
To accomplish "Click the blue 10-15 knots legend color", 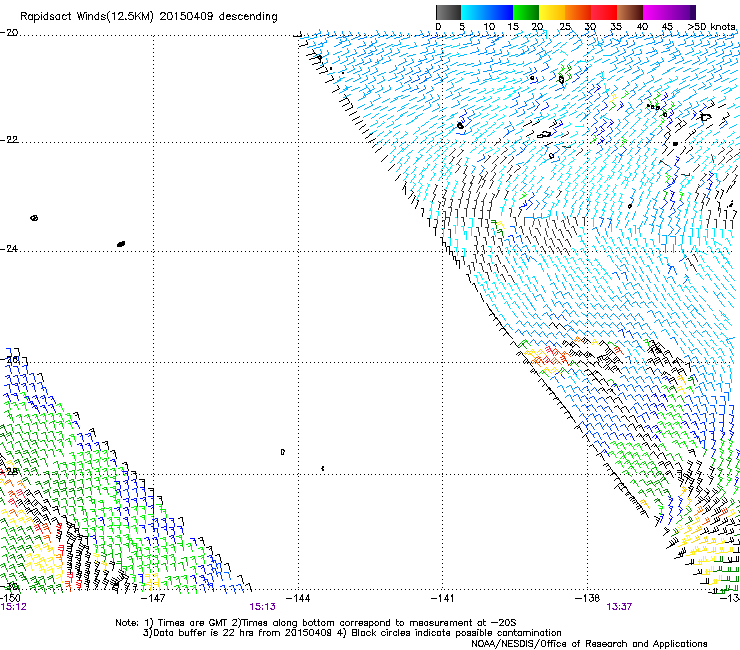I will click(x=500, y=12).
